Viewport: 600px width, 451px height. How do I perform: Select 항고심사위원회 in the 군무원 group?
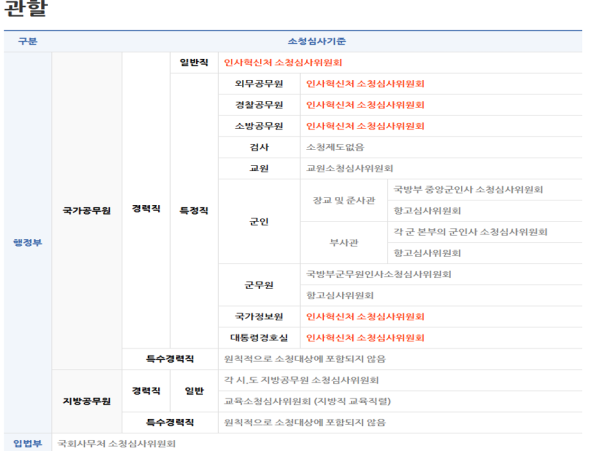coord(340,295)
